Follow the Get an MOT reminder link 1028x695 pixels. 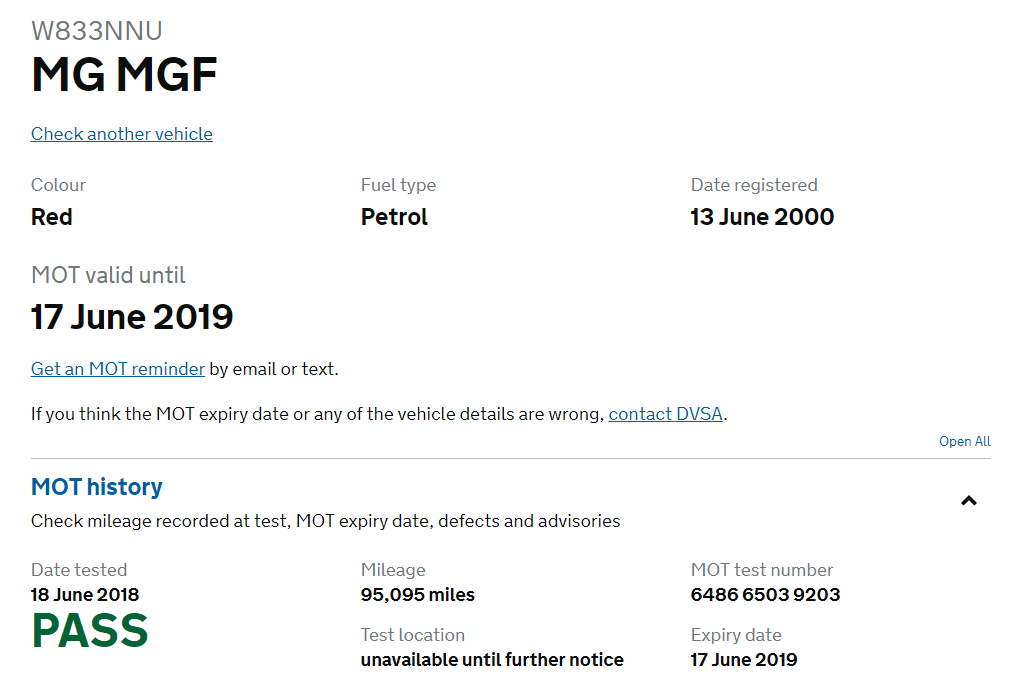click(x=118, y=369)
